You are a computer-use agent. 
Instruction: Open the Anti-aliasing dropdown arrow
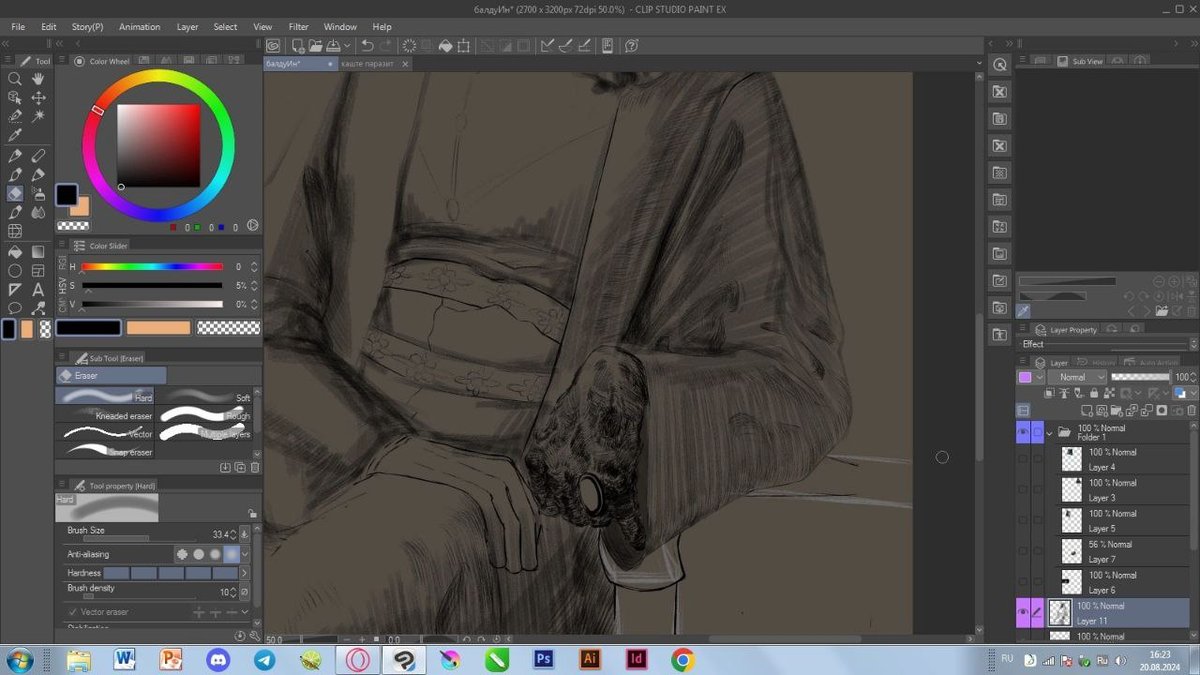[x=245, y=554]
